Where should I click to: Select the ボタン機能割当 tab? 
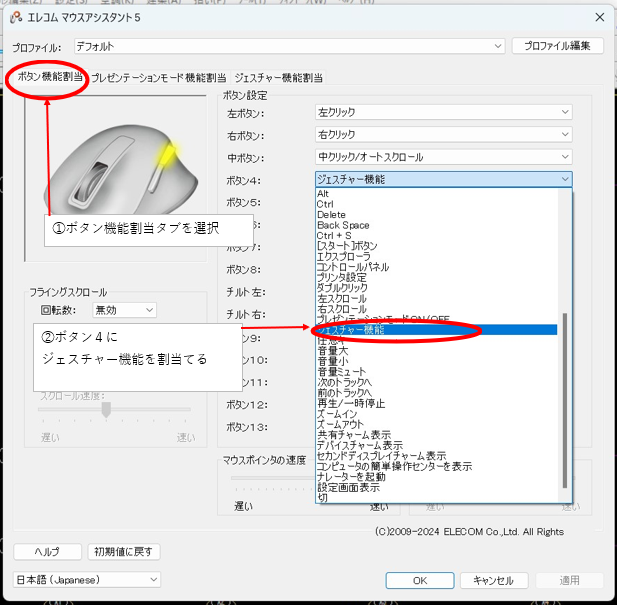(x=50, y=76)
